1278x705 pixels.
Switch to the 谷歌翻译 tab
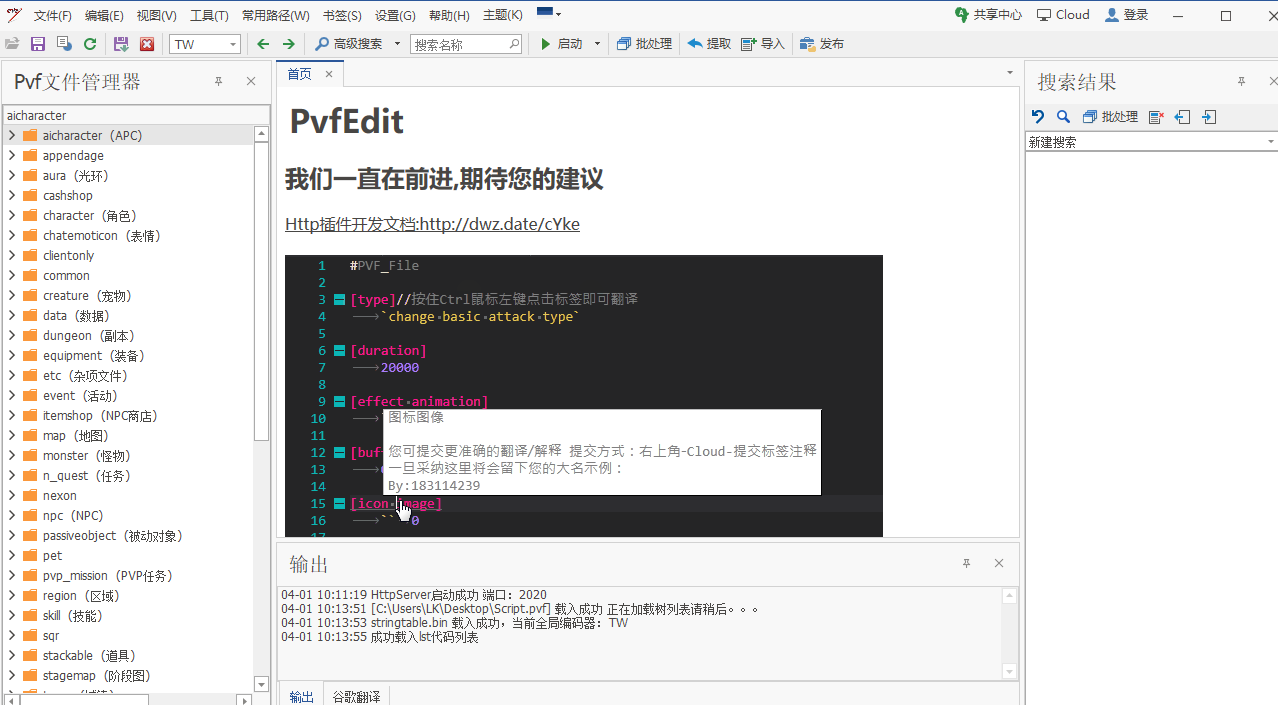[356, 696]
